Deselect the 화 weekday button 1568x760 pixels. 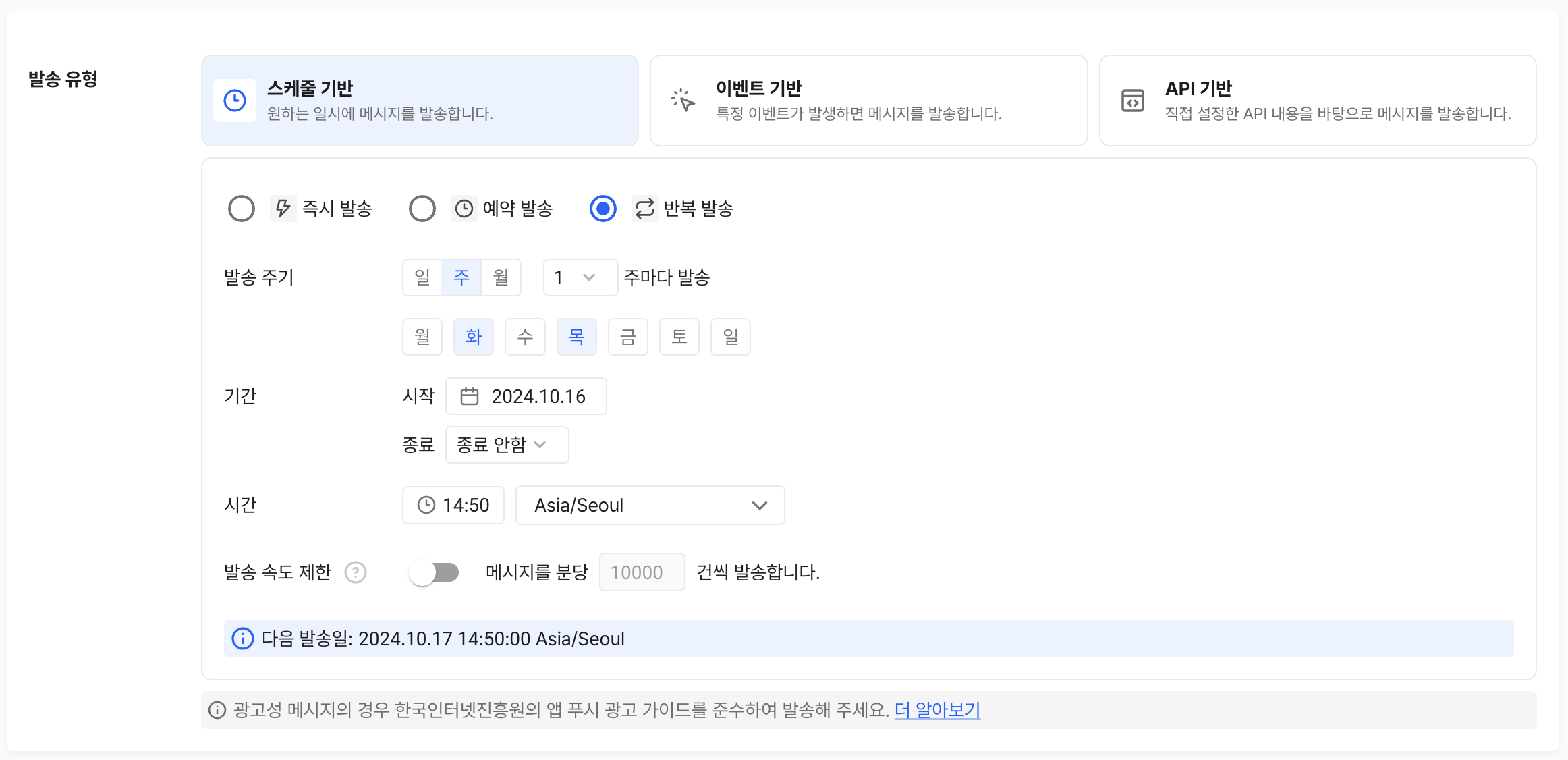click(x=474, y=337)
